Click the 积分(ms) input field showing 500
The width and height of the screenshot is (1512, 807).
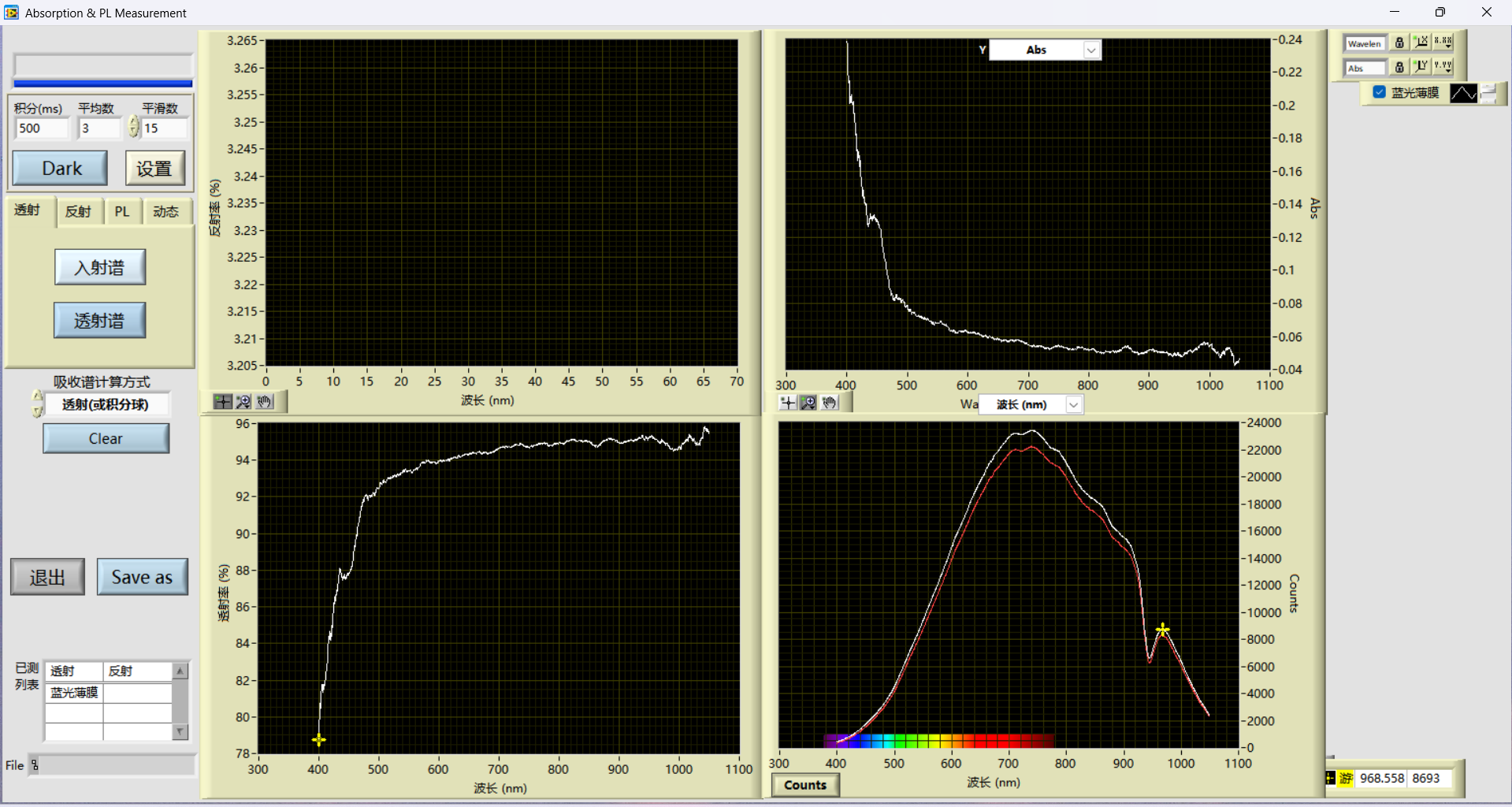(42, 128)
